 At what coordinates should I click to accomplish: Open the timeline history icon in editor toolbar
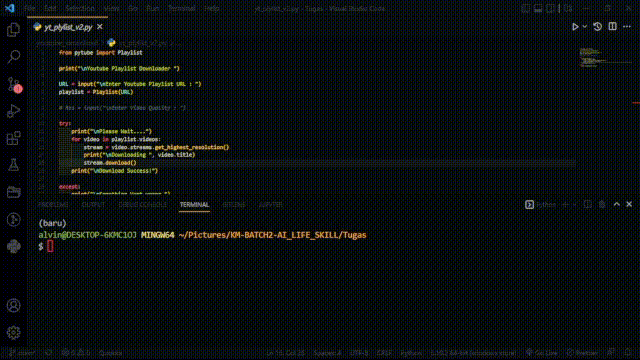[x=598, y=27]
